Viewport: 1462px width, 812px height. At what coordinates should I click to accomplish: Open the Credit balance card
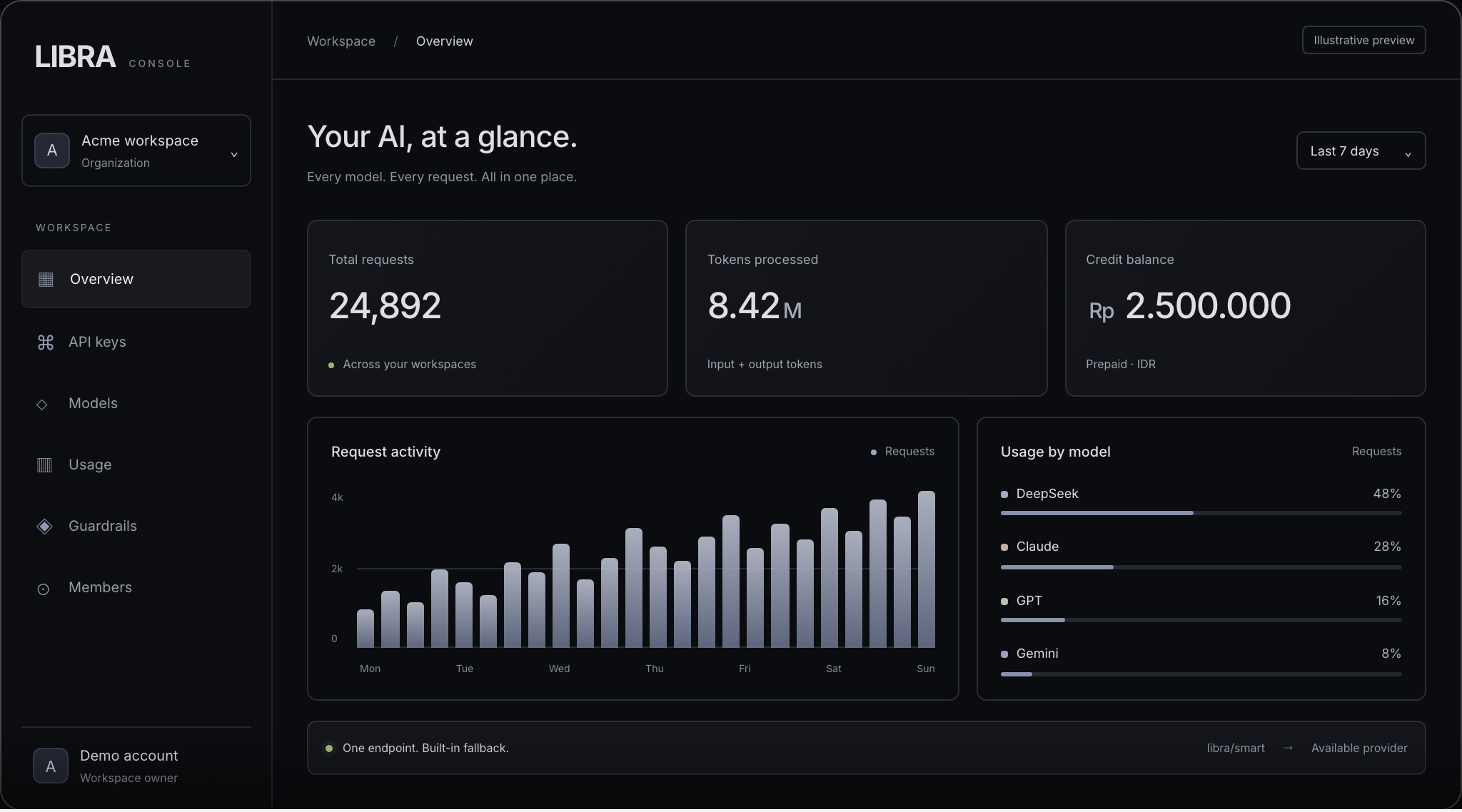click(x=1245, y=308)
